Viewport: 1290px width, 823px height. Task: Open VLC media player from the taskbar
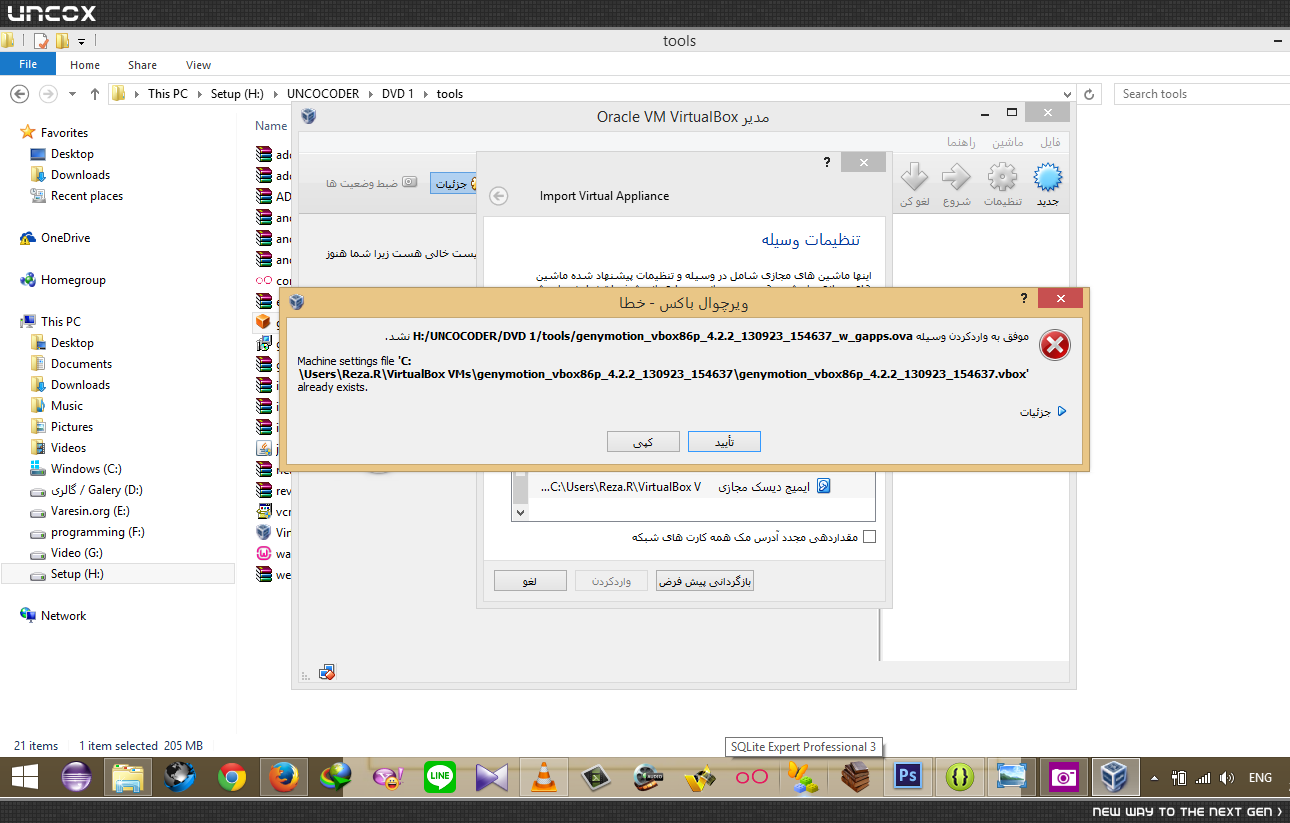pyautogui.click(x=544, y=776)
